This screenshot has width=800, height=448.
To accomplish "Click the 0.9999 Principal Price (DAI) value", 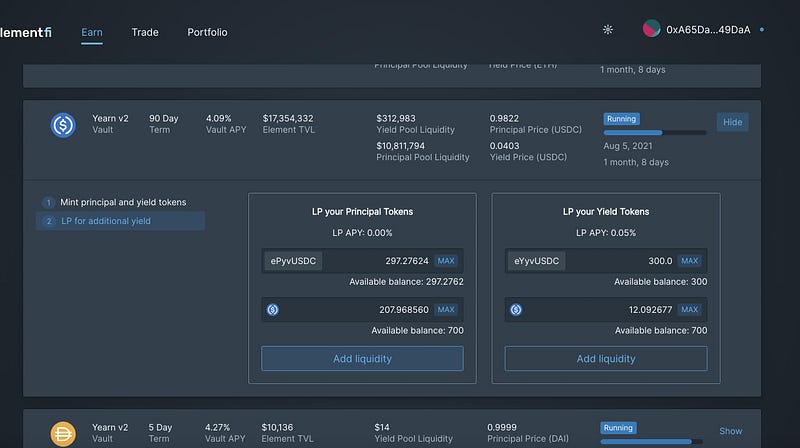I will (x=502, y=427).
